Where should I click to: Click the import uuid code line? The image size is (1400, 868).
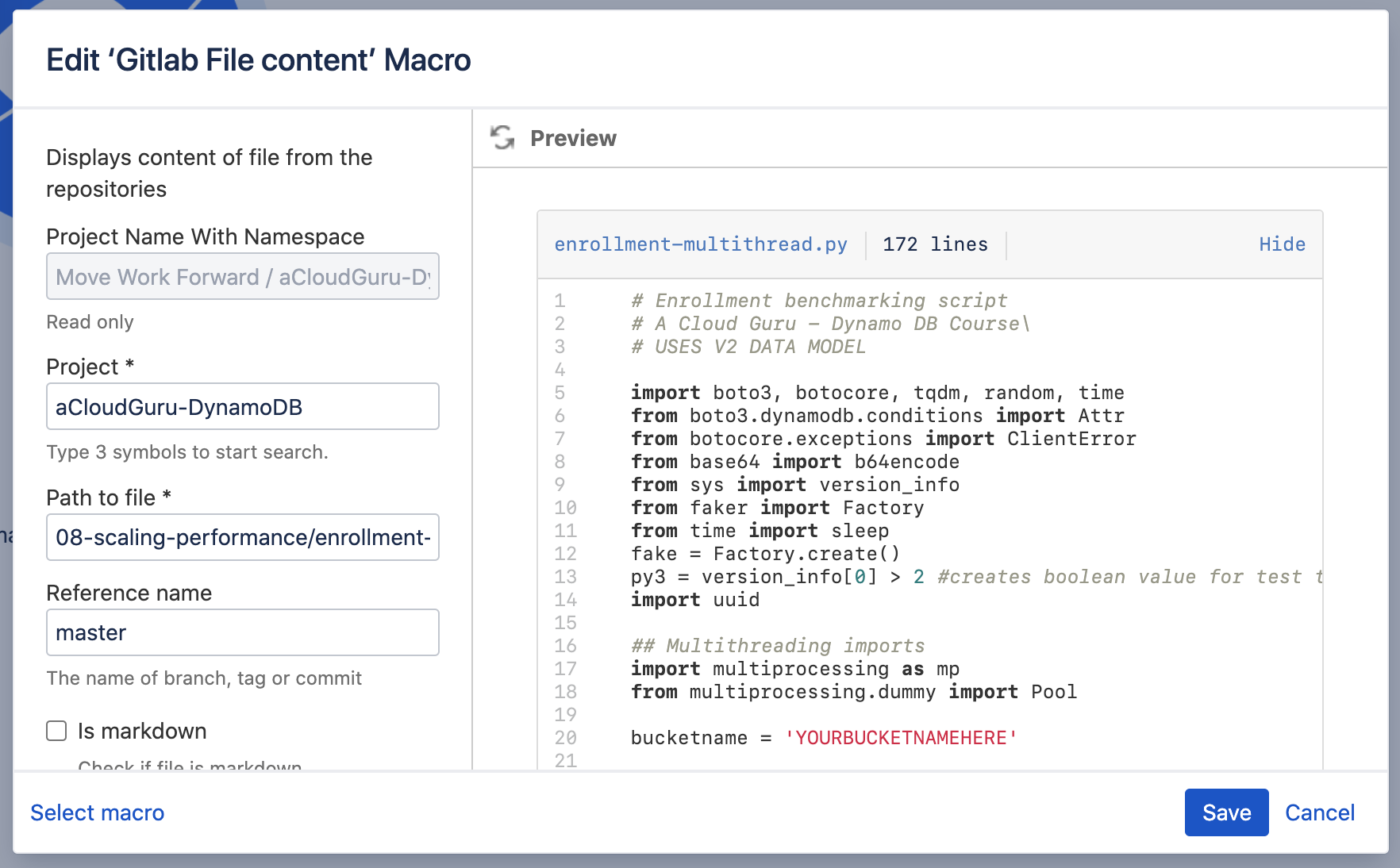(x=694, y=600)
